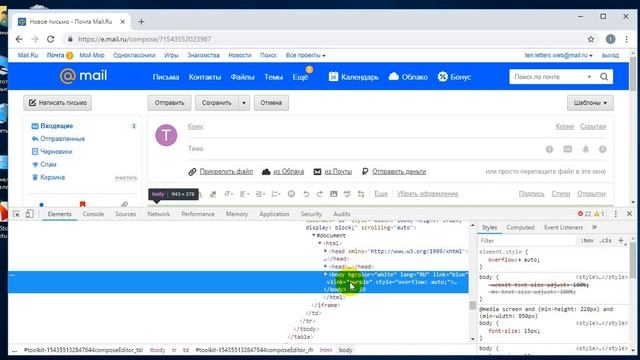Open Application tab in DevTools

[x=274, y=214]
